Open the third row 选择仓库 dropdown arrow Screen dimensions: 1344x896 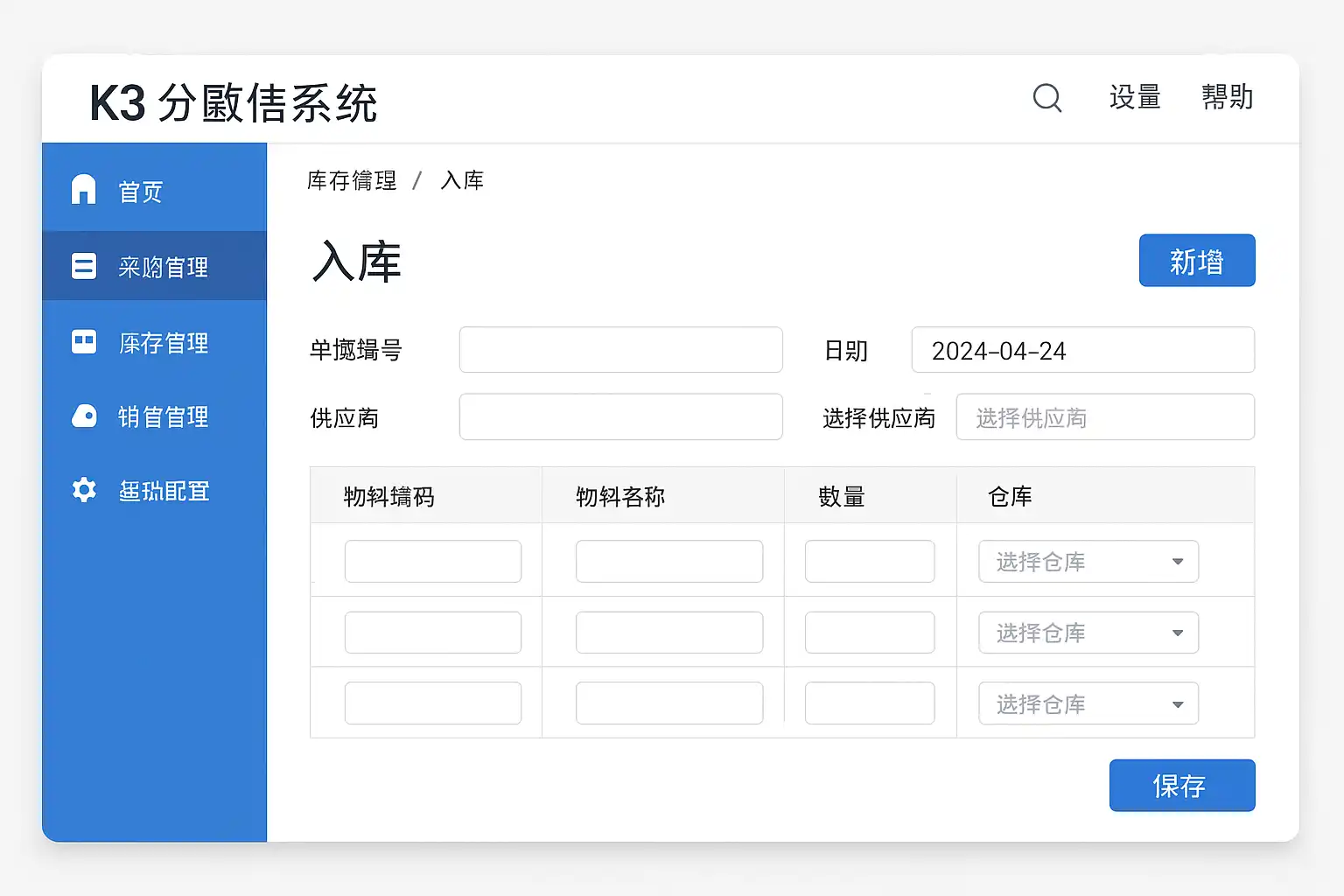point(1177,704)
